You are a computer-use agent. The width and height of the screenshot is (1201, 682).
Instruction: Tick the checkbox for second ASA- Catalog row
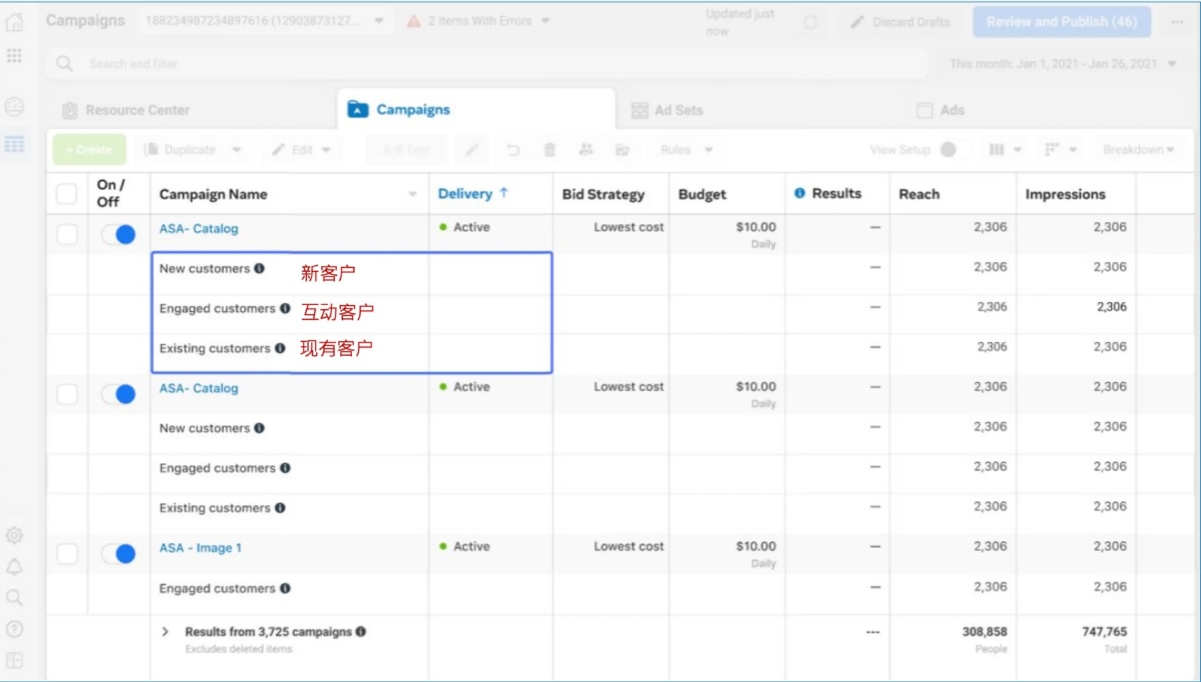click(x=66, y=394)
